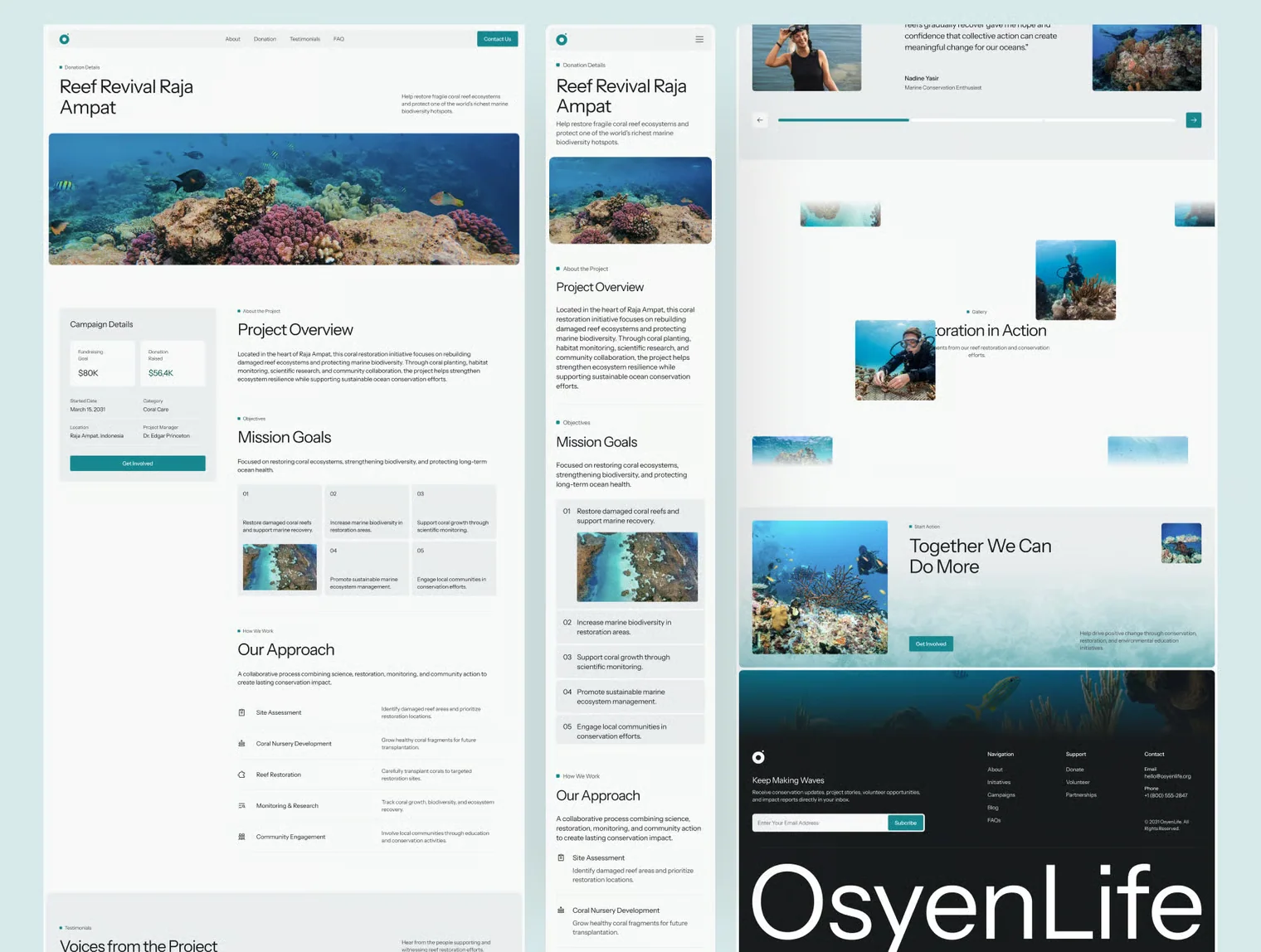Click Get Involved in Campaign Details card
1261x952 pixels.
pyautogui.click(x=138, y=464)
